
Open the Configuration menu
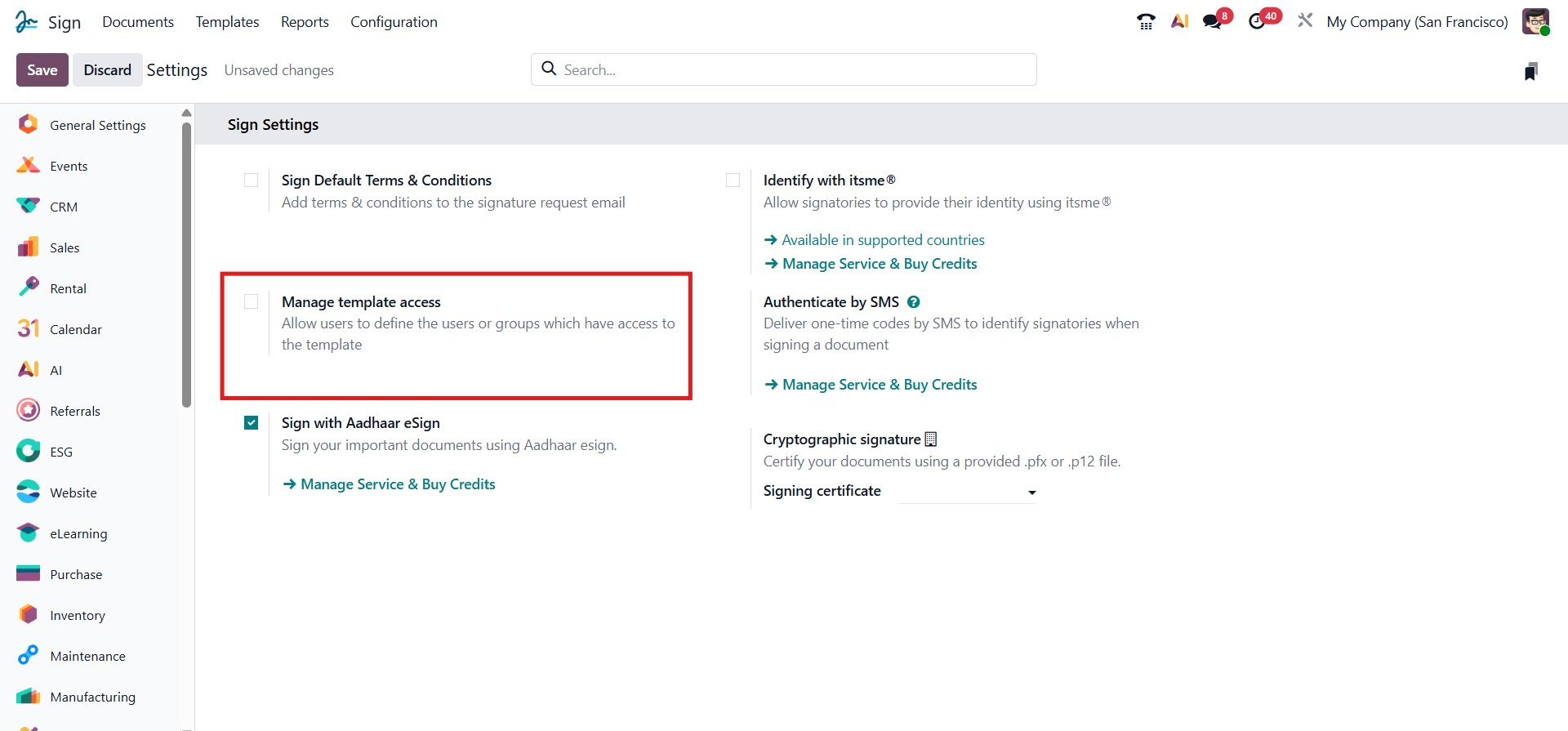[394, 22]
